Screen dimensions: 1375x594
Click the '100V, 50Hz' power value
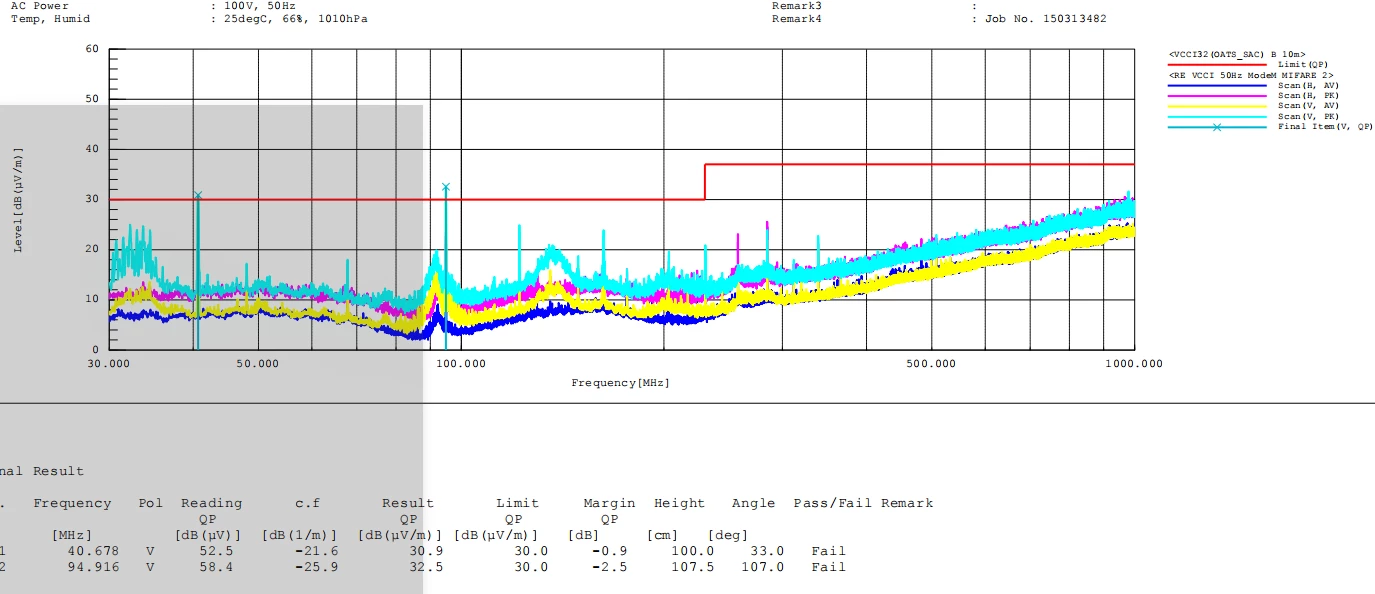260,5
